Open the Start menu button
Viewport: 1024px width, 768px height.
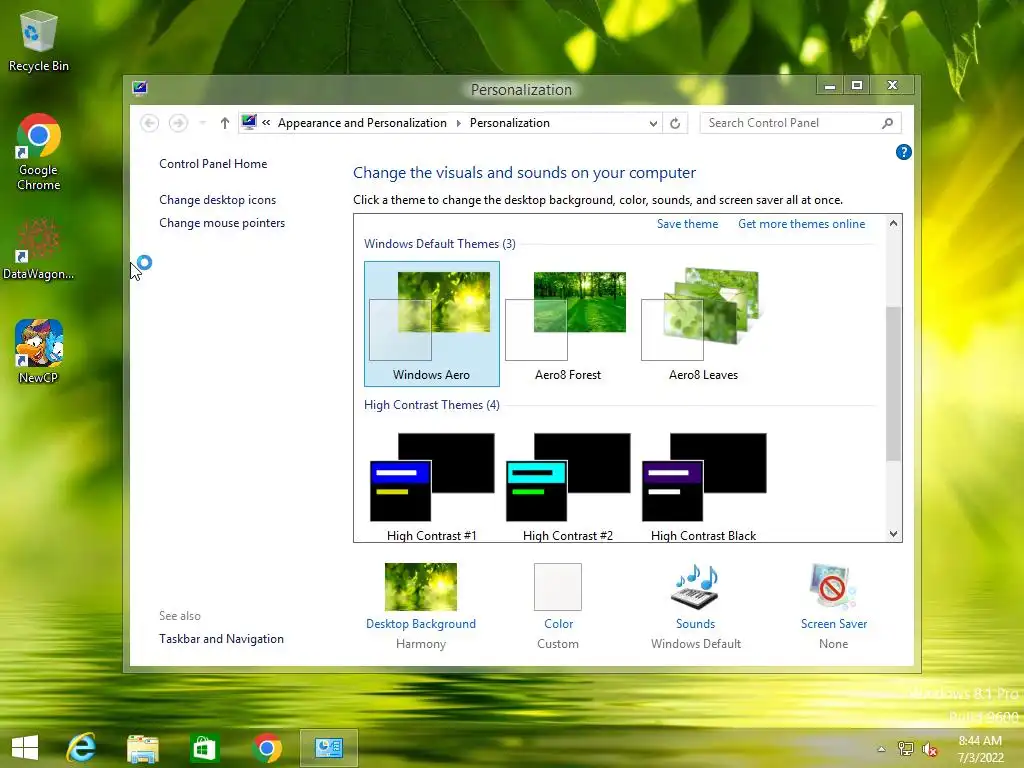coord(25,747)
